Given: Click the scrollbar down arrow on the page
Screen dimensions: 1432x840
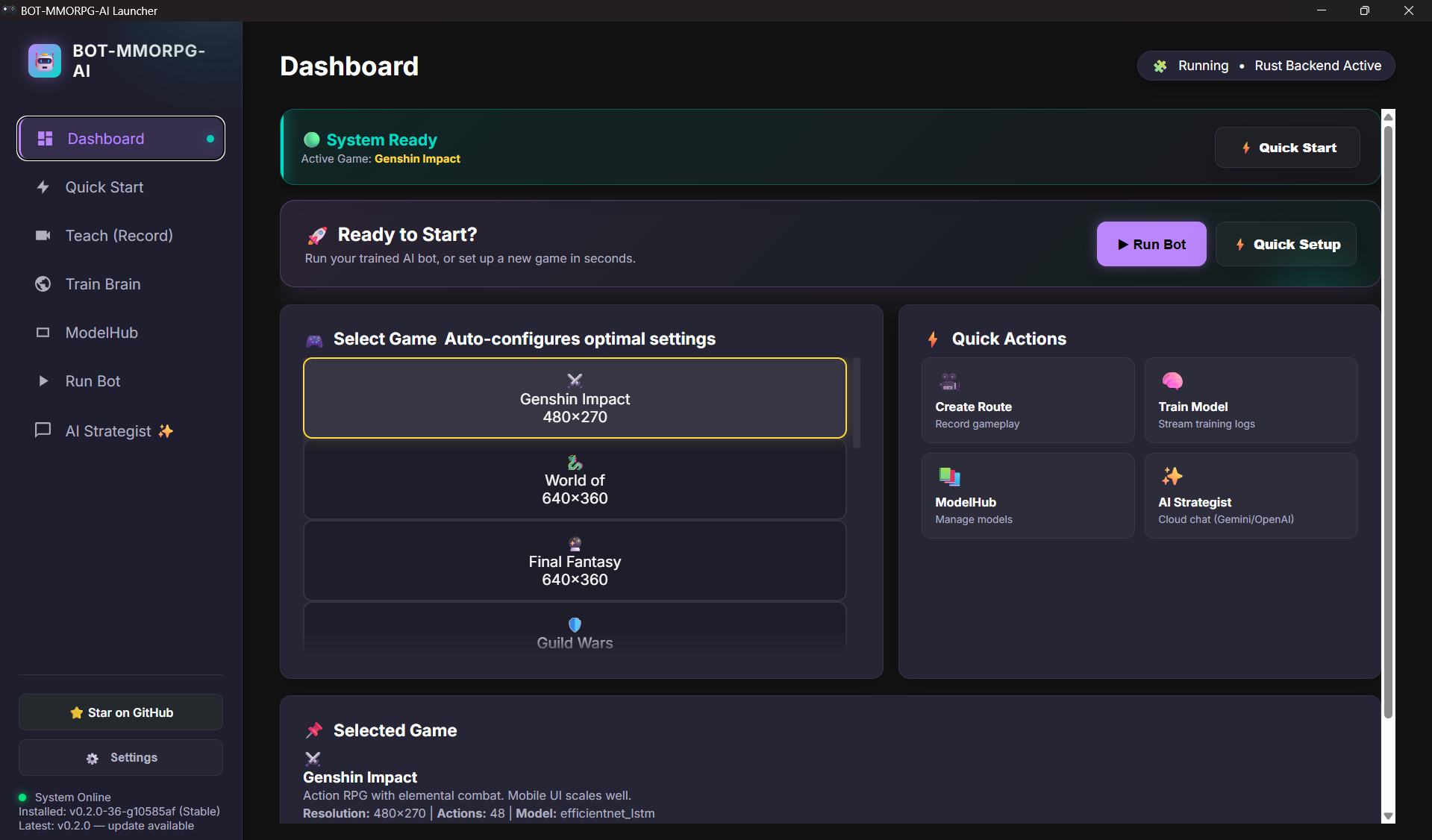Looking at the screenshot, I should (1389, 816).
